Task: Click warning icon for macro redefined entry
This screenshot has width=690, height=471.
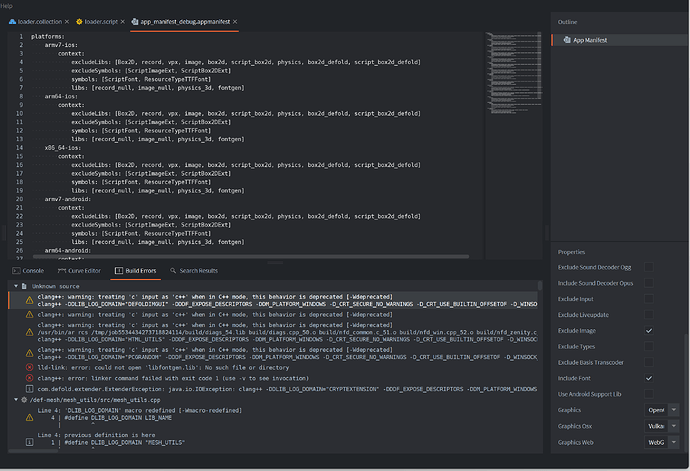Action: (x=29, y=417)
